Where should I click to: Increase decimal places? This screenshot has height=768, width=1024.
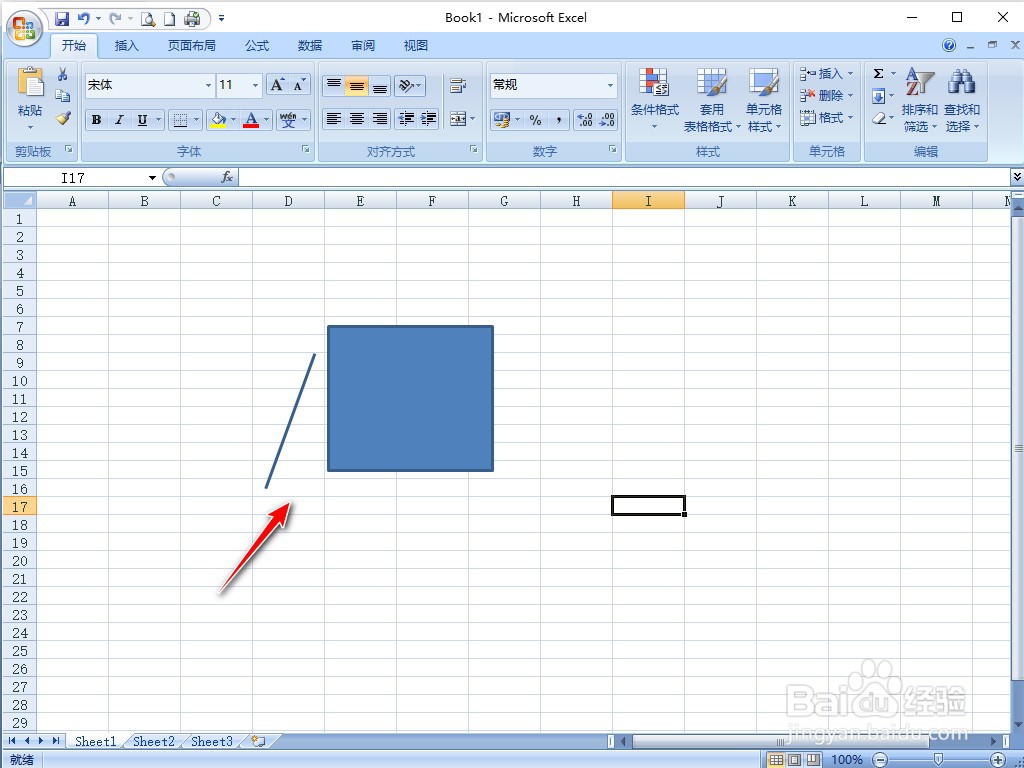(584, 120)
